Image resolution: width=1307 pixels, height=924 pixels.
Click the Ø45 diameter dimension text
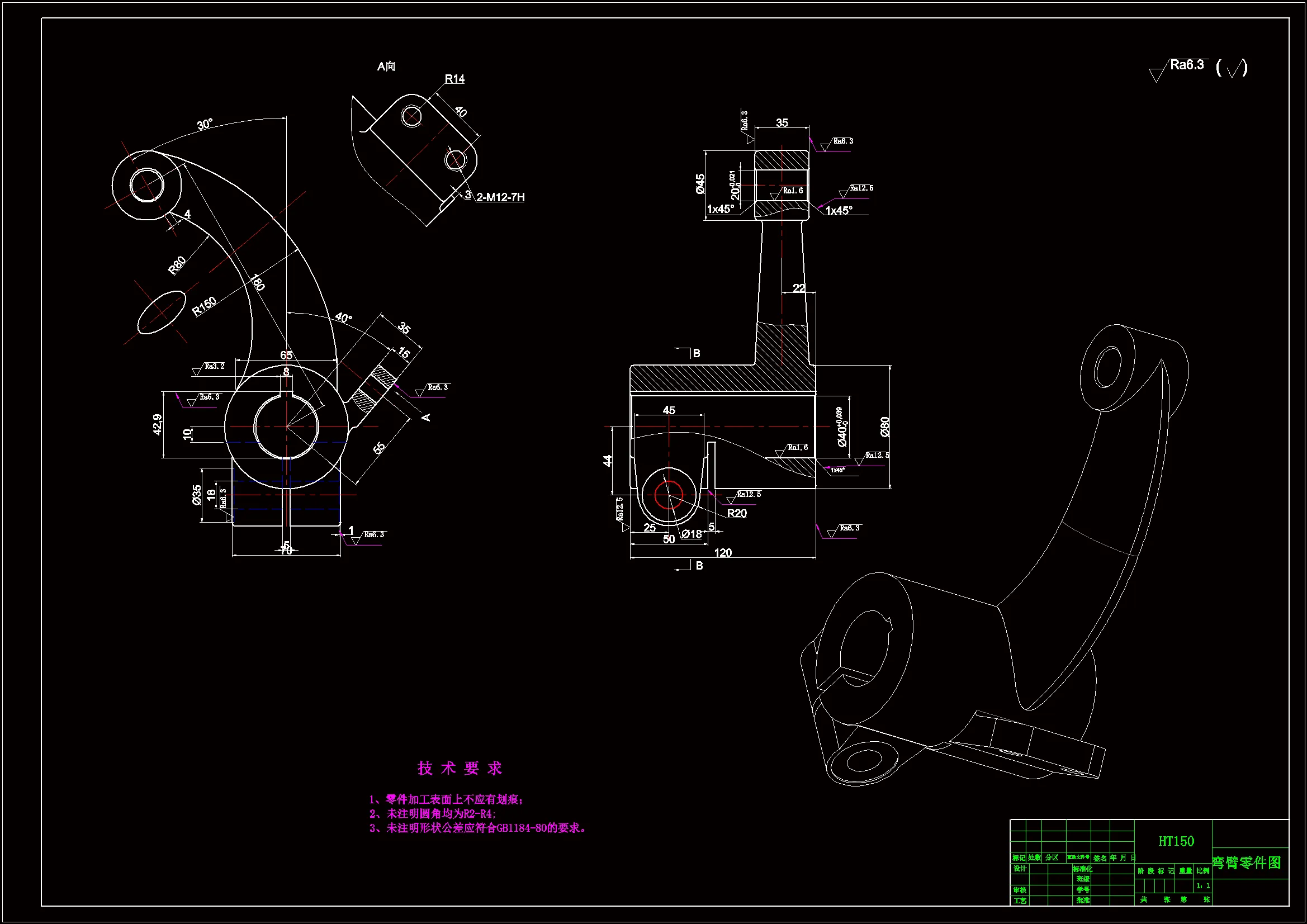point(700,183)
